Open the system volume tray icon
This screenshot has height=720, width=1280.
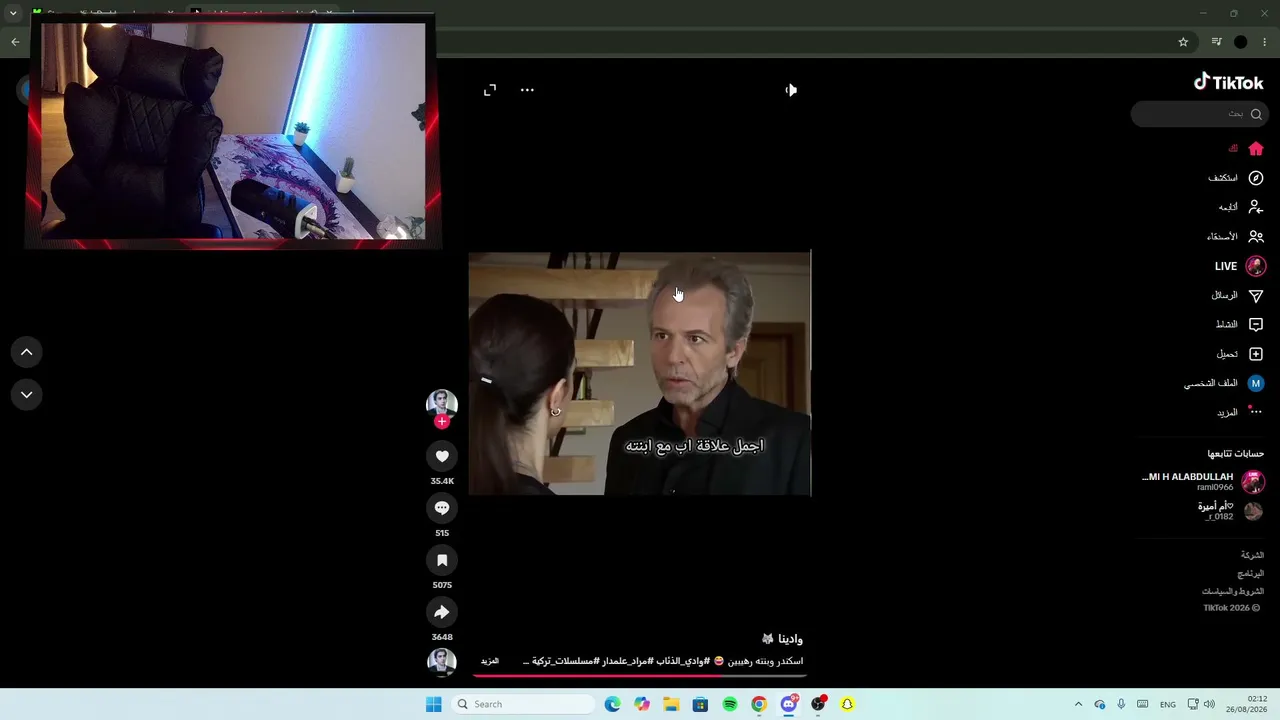tap(1209, 704)
